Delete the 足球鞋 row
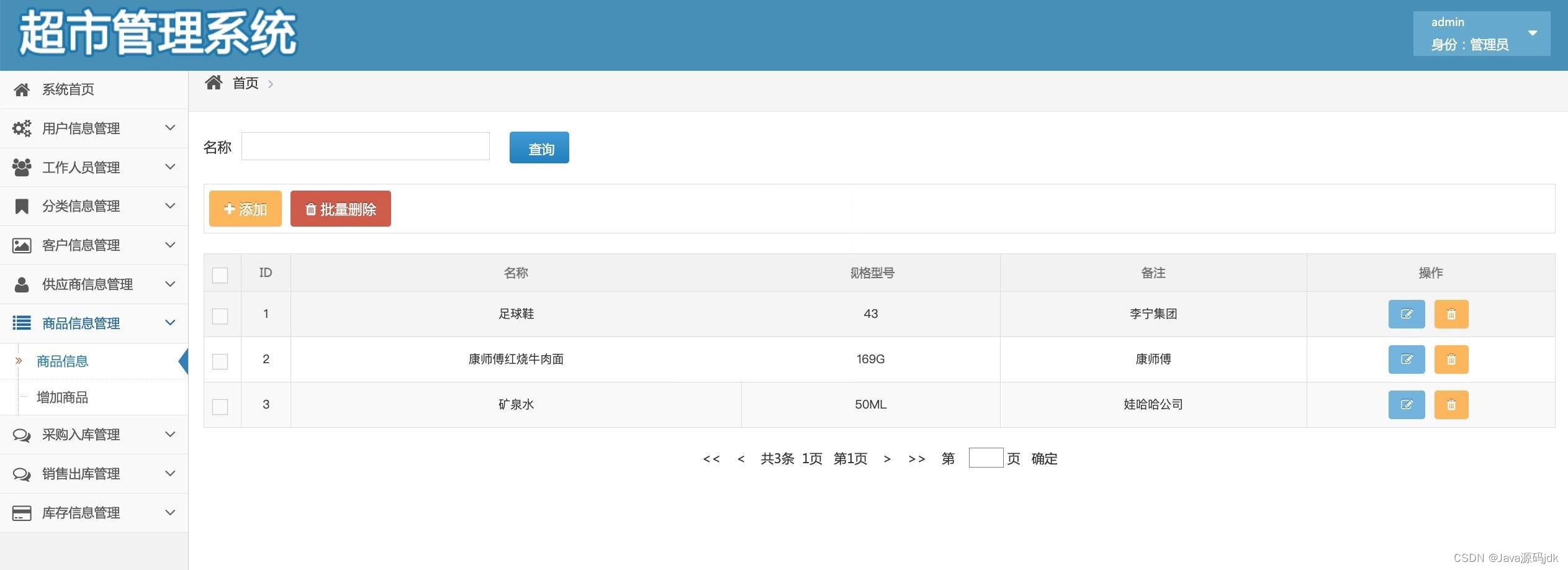 (x=1451, y=314)
